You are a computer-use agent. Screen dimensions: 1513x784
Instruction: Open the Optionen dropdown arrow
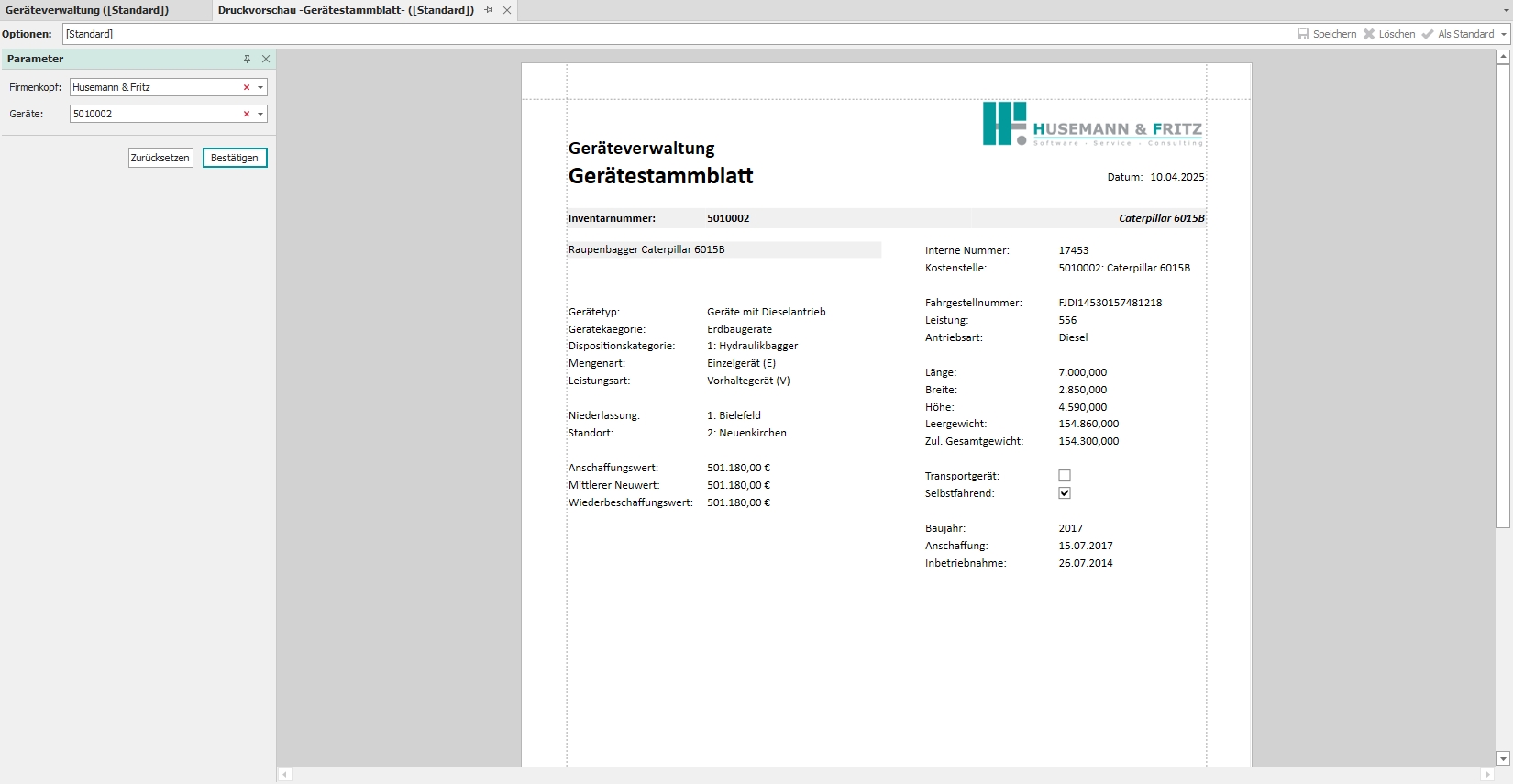coord(1504,34)
